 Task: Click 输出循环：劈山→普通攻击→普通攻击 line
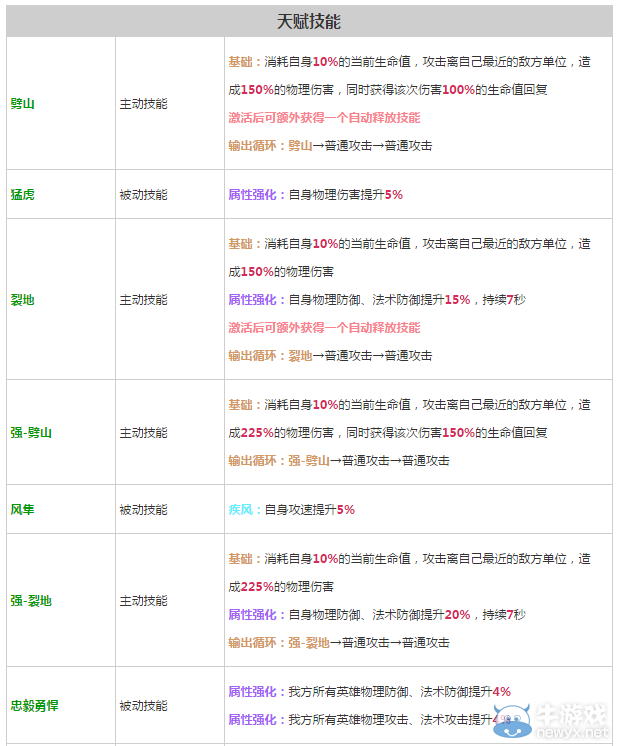[330, 146]
